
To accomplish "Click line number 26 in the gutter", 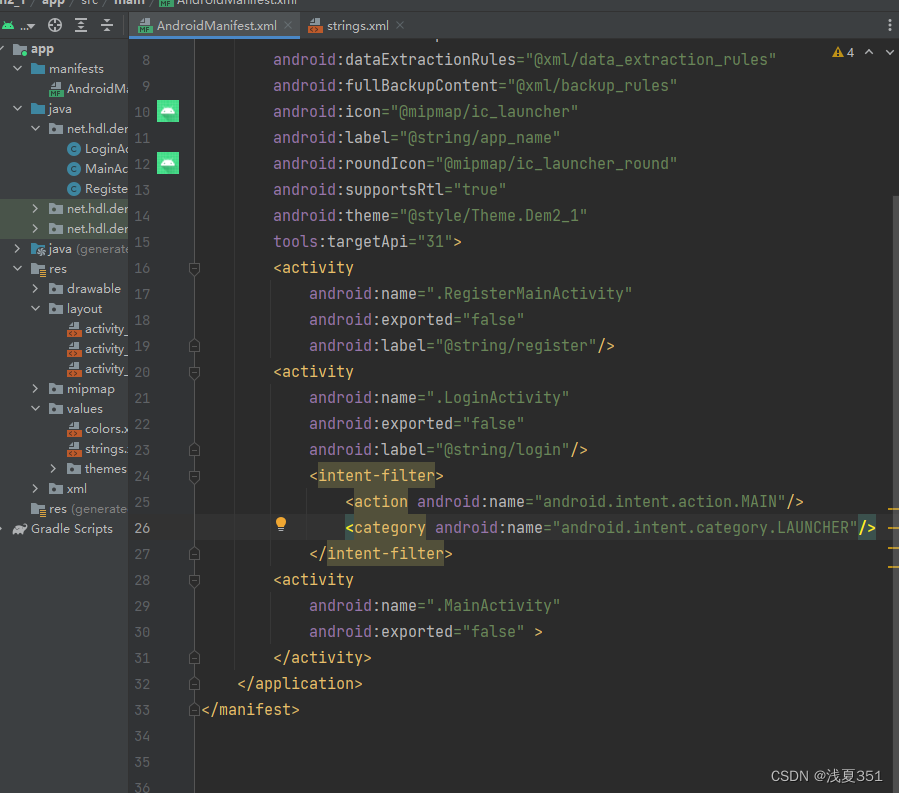I will [142, 528].
